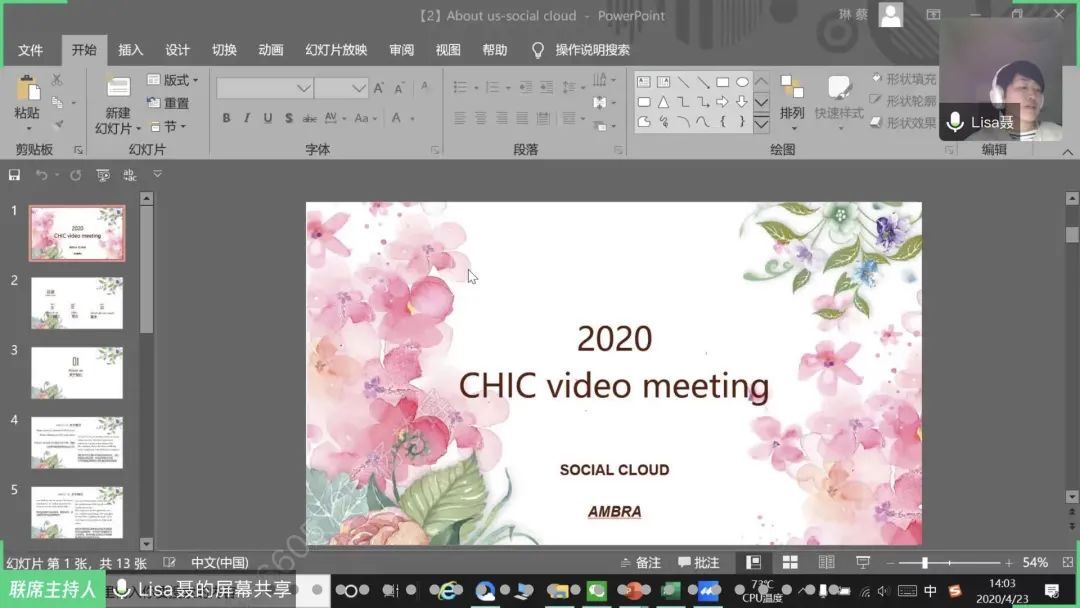Click the zoom out minus button
Viewport: 1080px width, 608px height.
890,563
